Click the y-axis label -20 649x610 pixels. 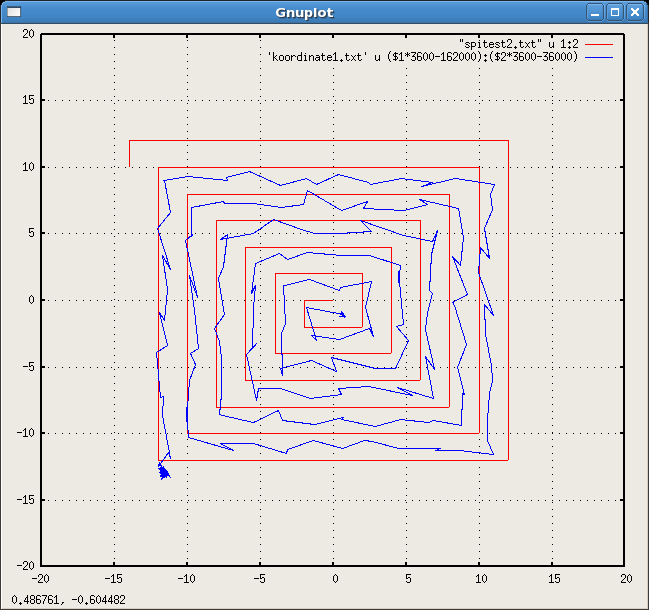tap(26, 565)
